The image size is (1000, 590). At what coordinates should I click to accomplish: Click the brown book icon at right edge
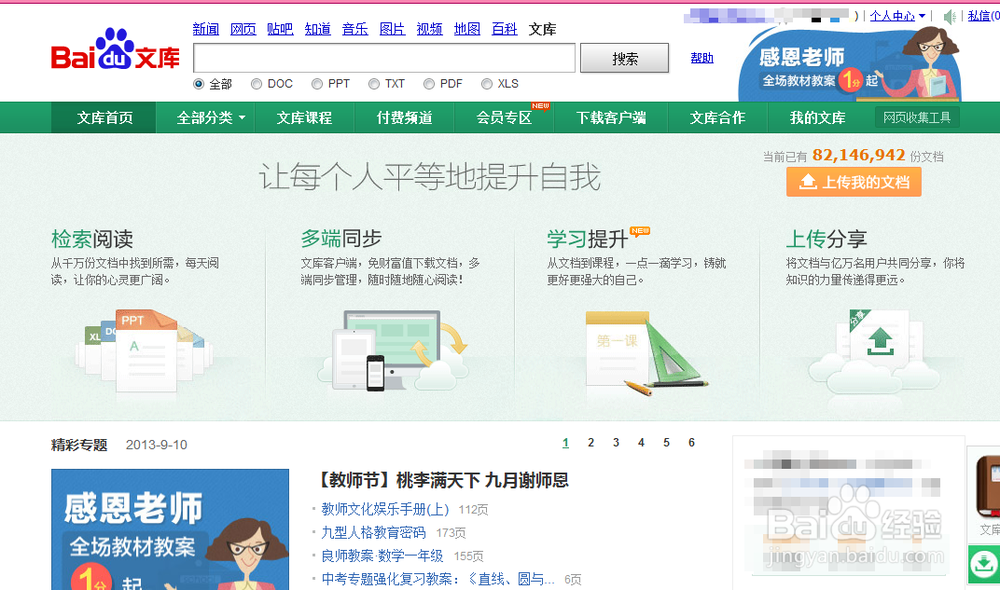pos(989,486)
